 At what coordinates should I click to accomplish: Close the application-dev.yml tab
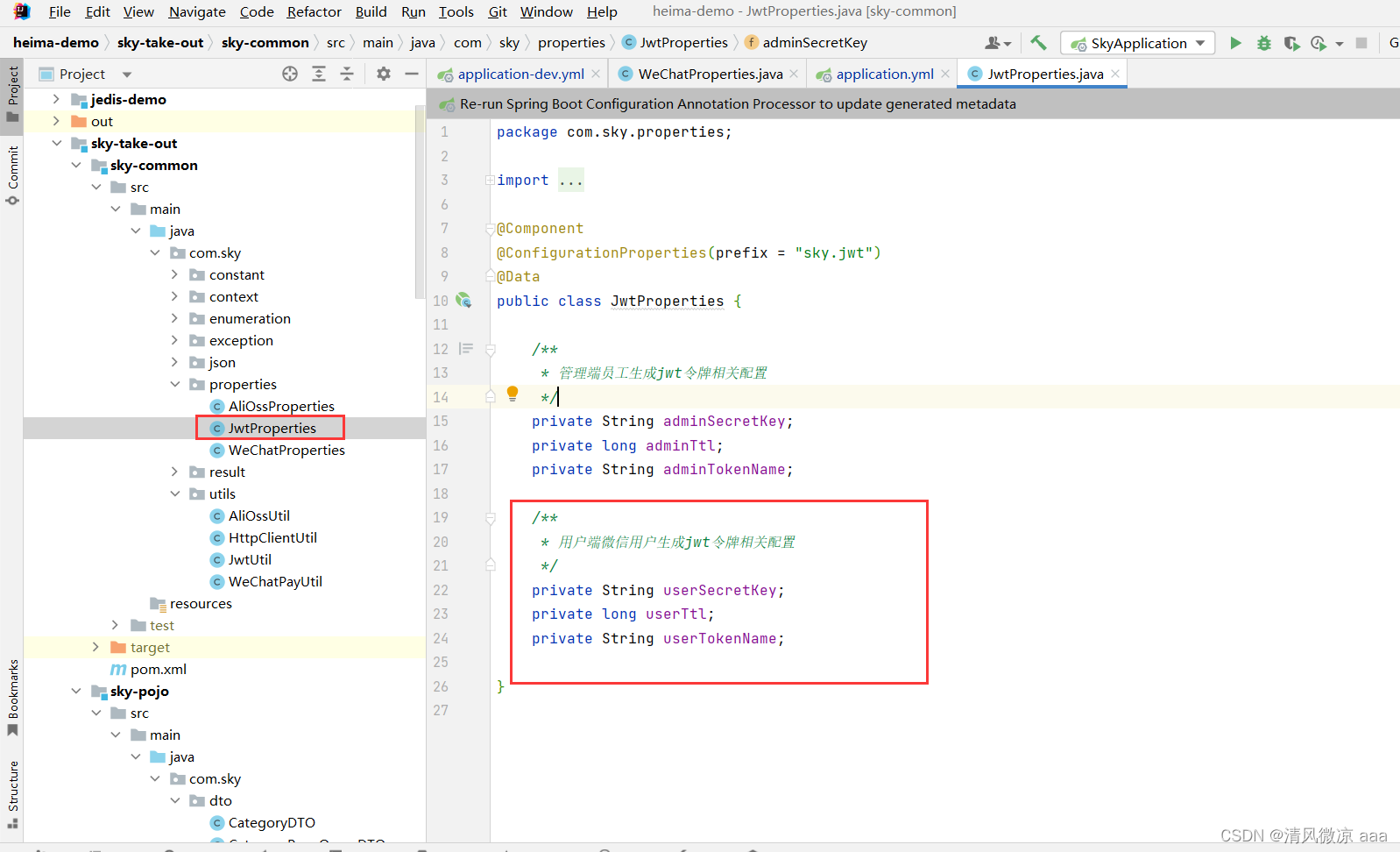[596, 75]
